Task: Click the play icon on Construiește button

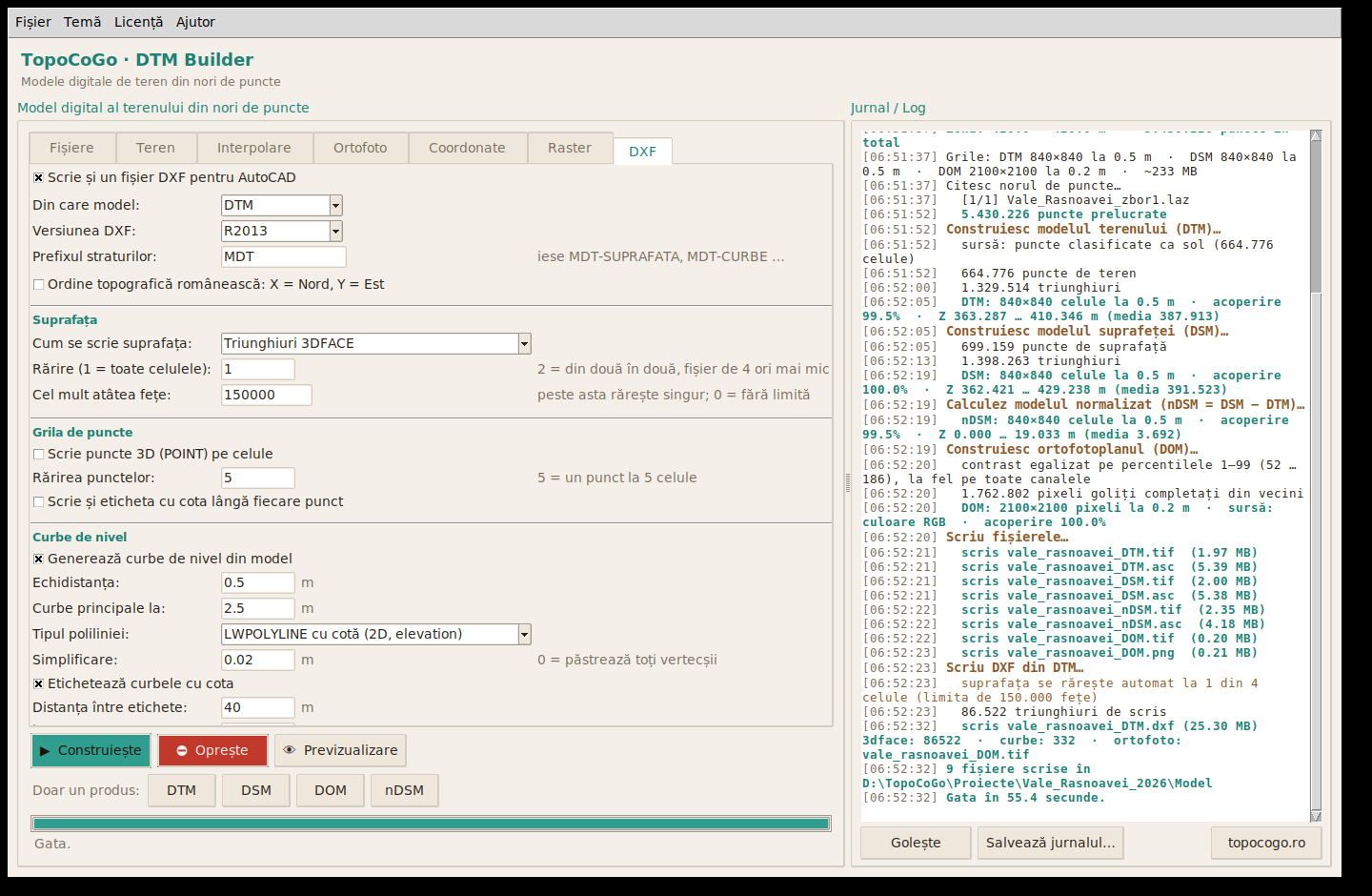Action: (45, 751)
